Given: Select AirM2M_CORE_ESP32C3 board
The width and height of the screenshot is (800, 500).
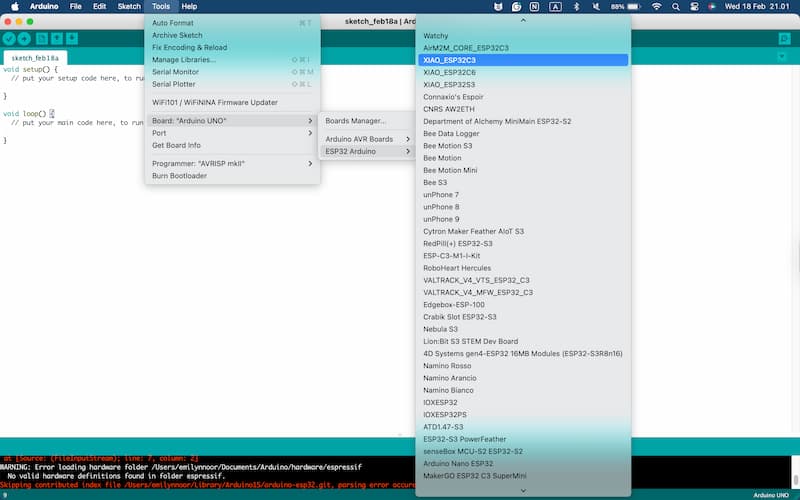Looking at the screenshot, I should click(523, 48).
